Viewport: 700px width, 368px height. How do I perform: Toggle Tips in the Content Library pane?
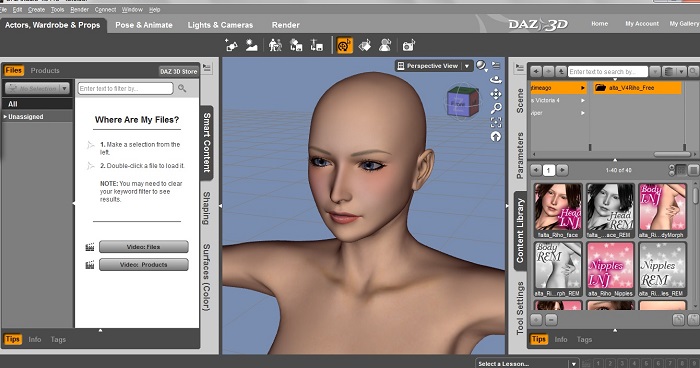coord(538,339)
